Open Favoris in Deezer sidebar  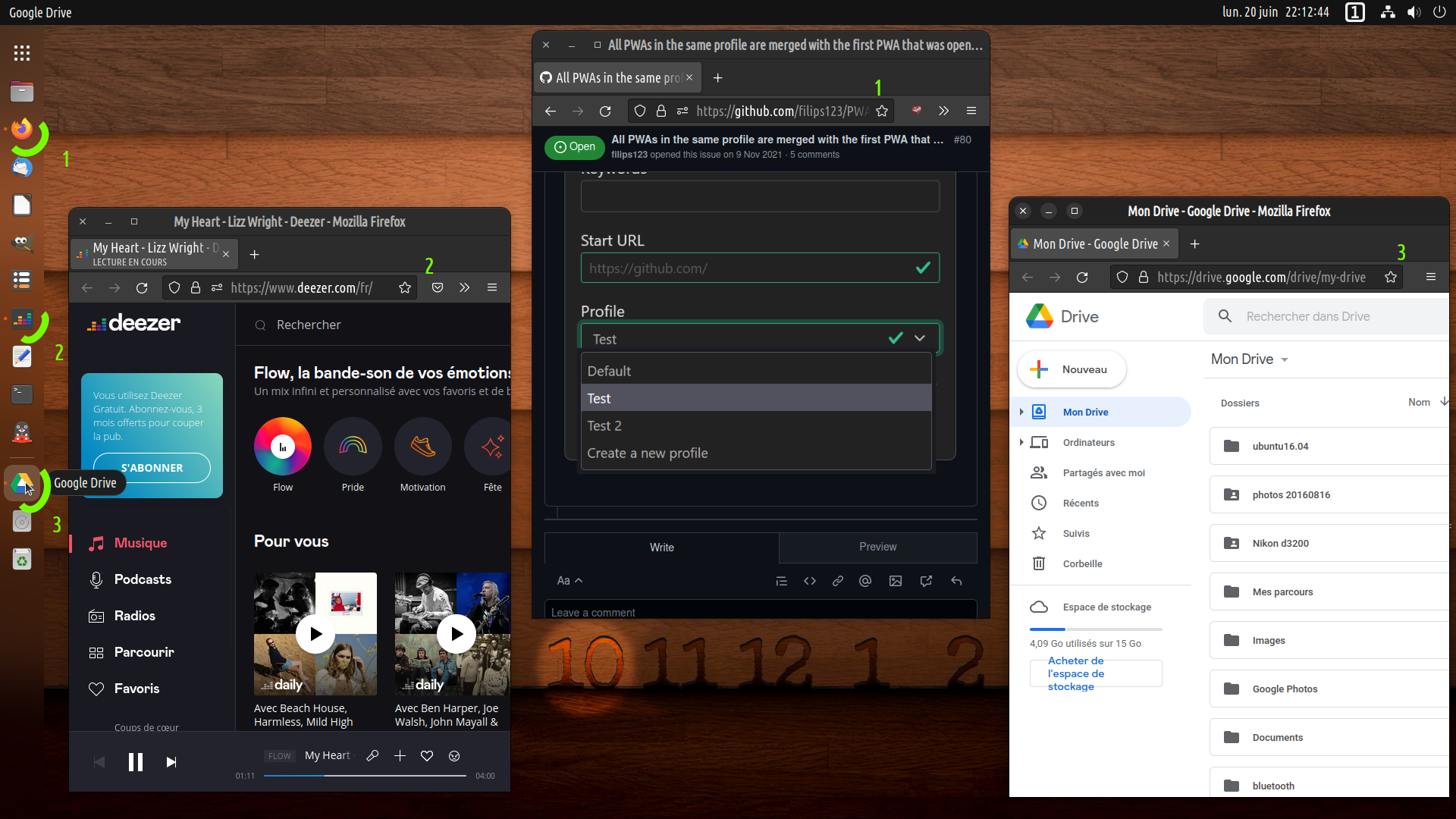tap(136, 689)
